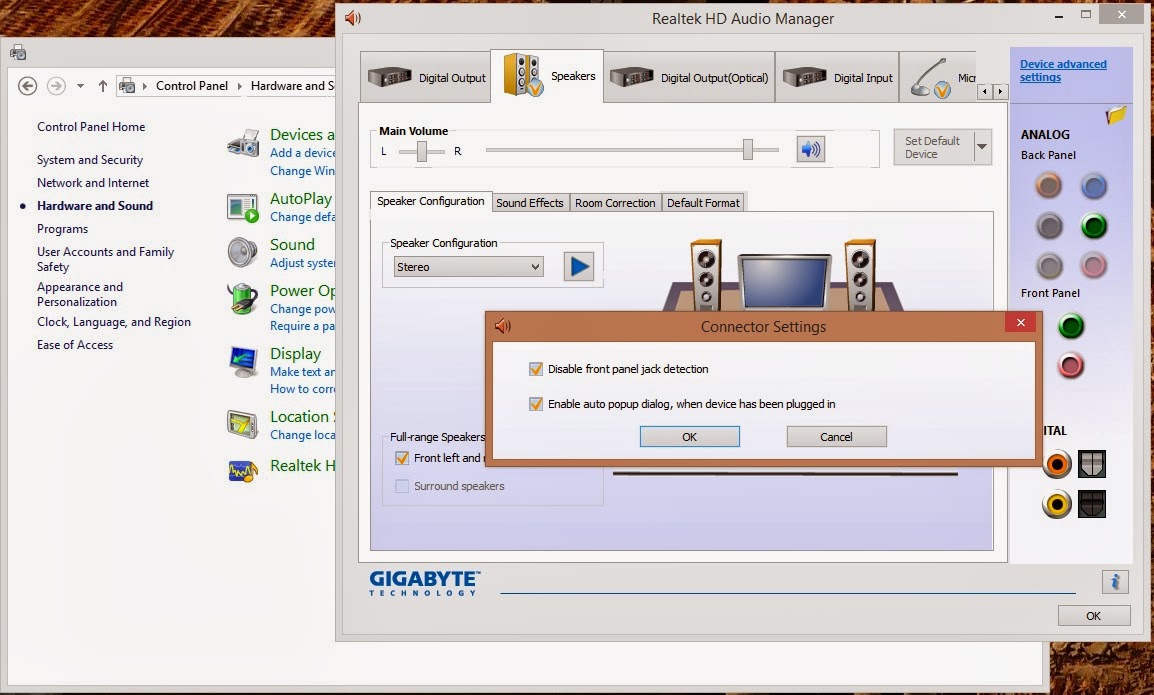The height and width of the screenshot is (695, 1154).
Task: Switch to the Microphone tab
Action: pos(938,77)
